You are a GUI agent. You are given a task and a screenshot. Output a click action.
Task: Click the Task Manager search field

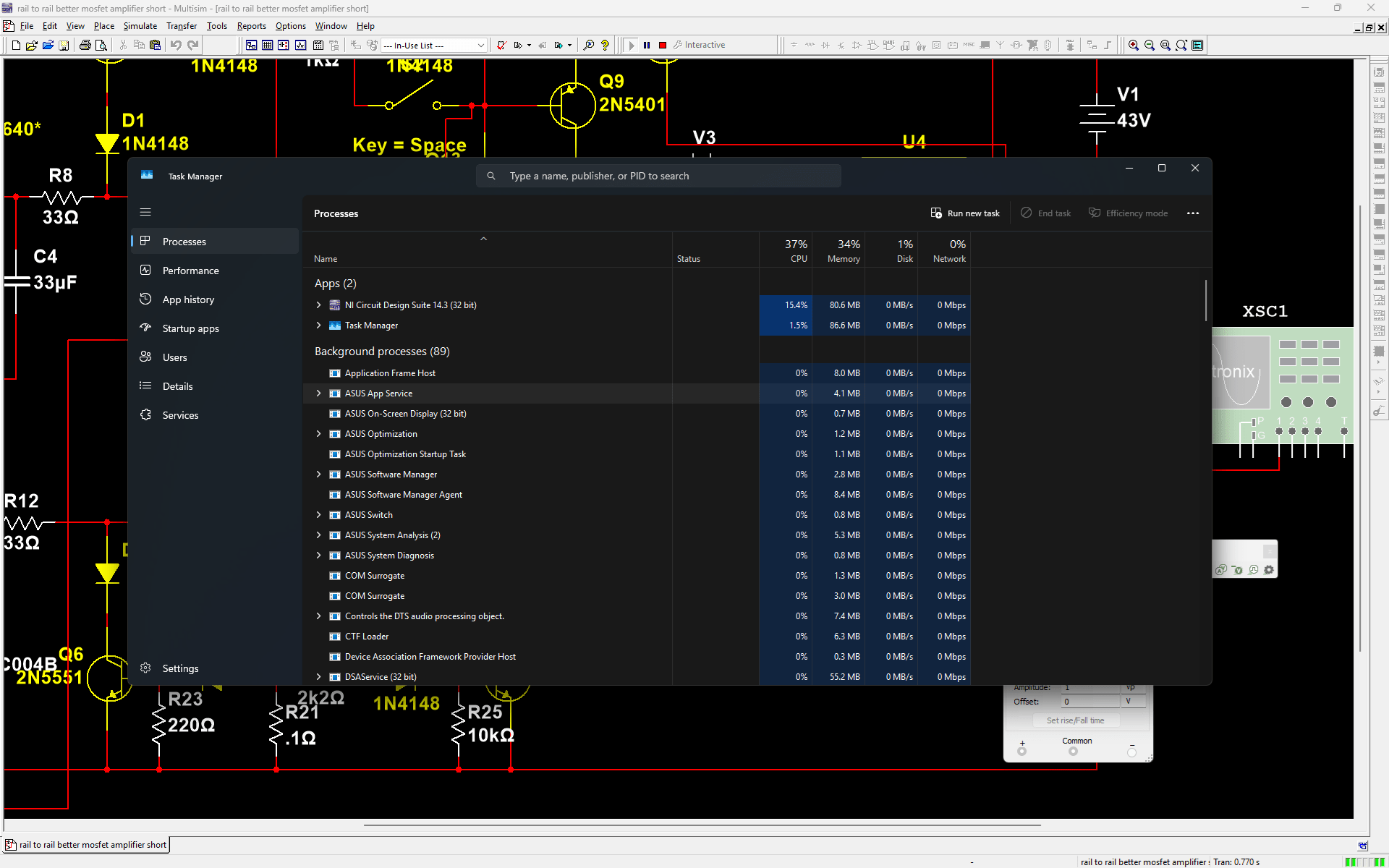click(x=658, y=176)
